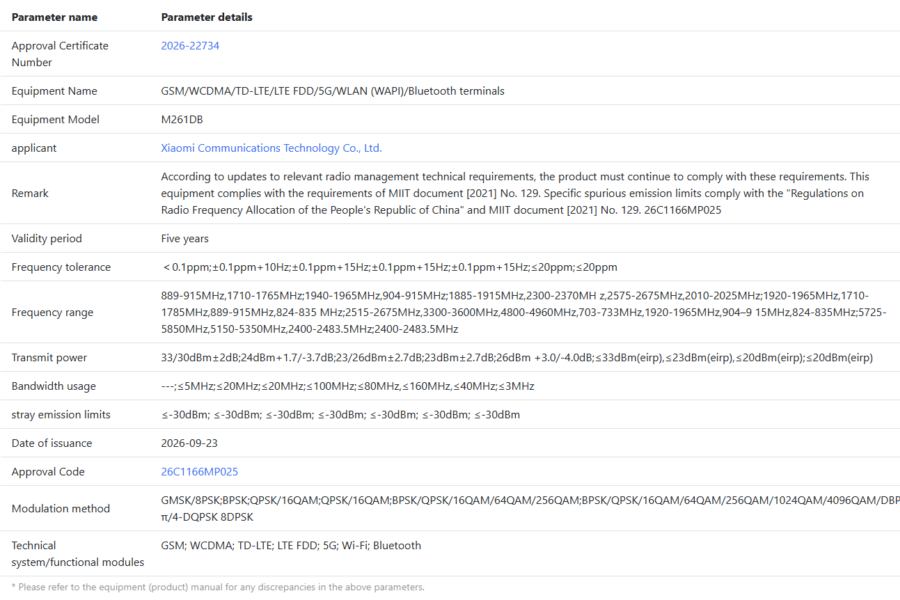This screenshot has height=600, width=900.
Task: Select the 'Five years' value
Action: coord(185,239)
